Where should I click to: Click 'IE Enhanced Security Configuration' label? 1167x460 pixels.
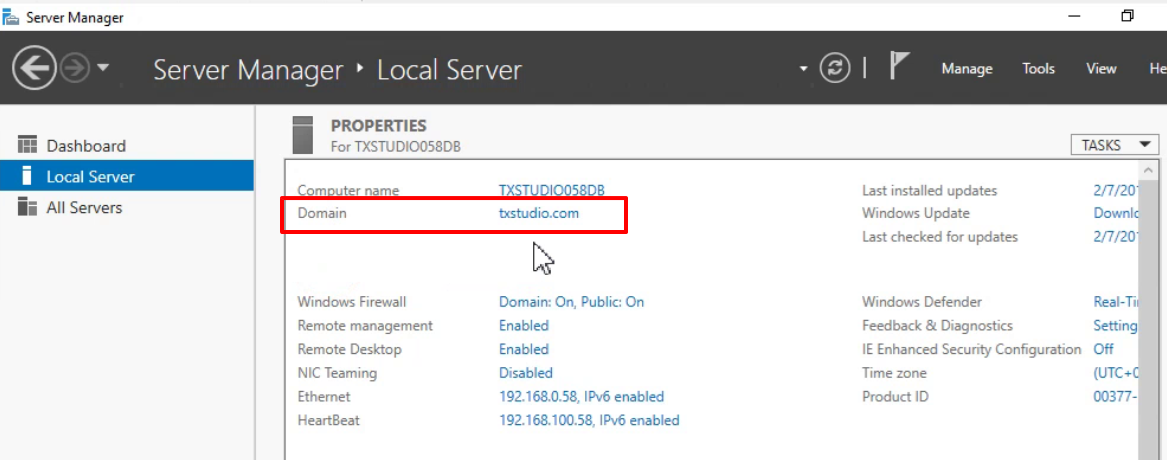[x=971, y=349]
